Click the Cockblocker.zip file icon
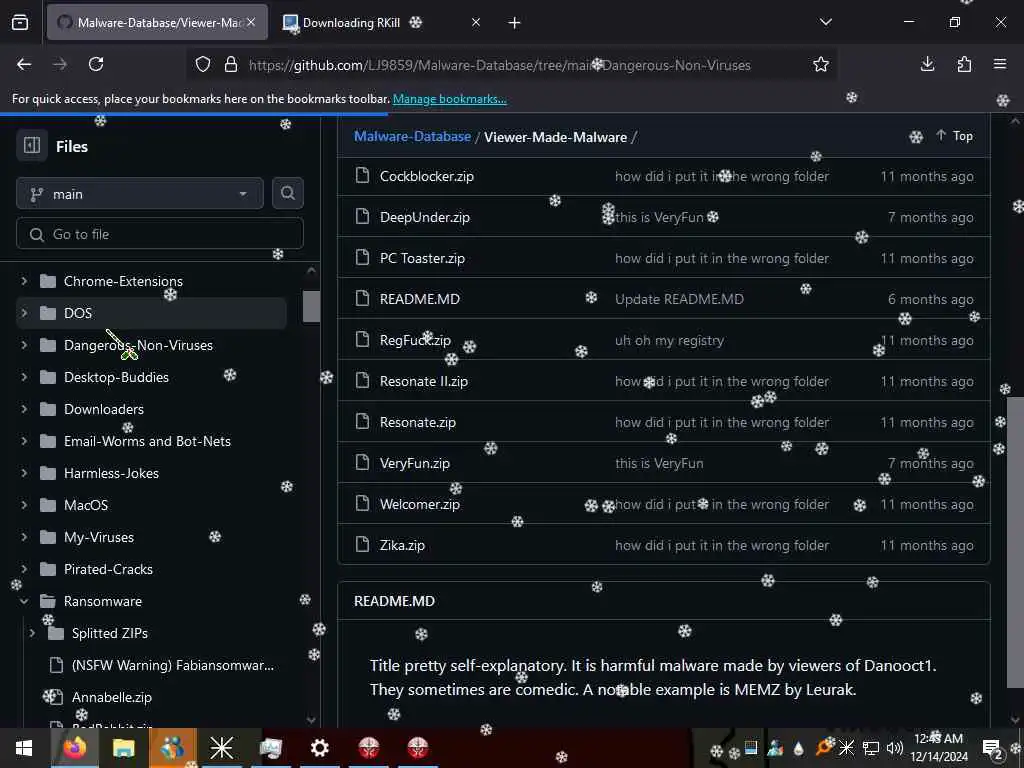The image size is (1024, 768). coord(362,176)
